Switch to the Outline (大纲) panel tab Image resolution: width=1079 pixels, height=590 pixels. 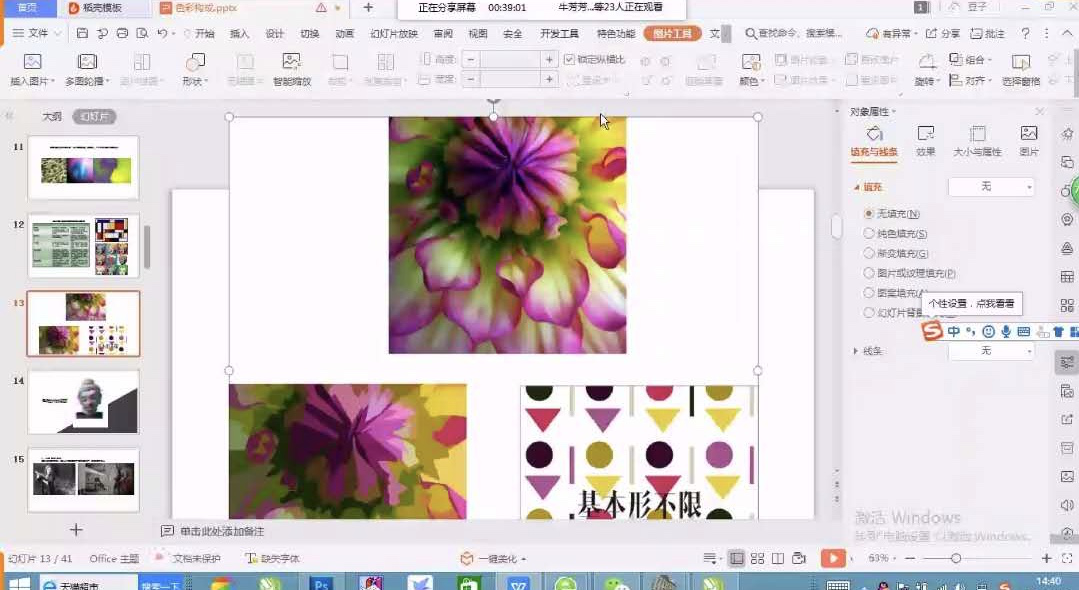pyautogui.click(x=52, y=116)
